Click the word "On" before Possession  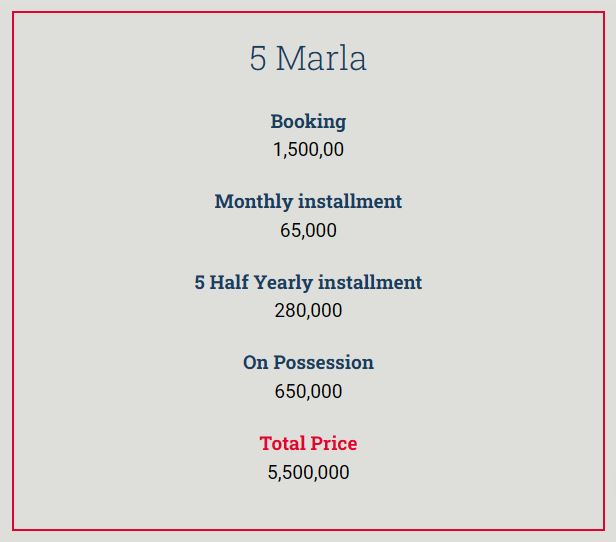click(x=255, y=362)
